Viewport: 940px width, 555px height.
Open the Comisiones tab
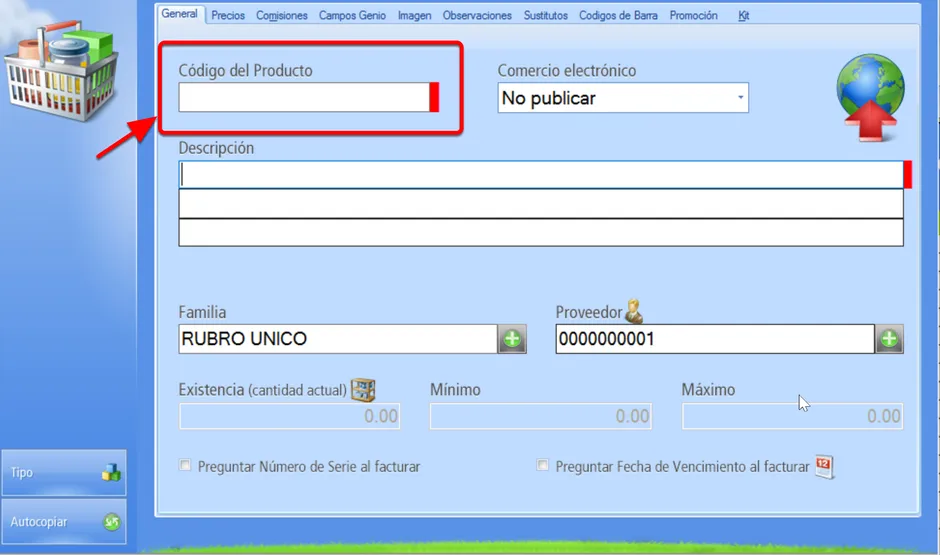coord(282,16)
